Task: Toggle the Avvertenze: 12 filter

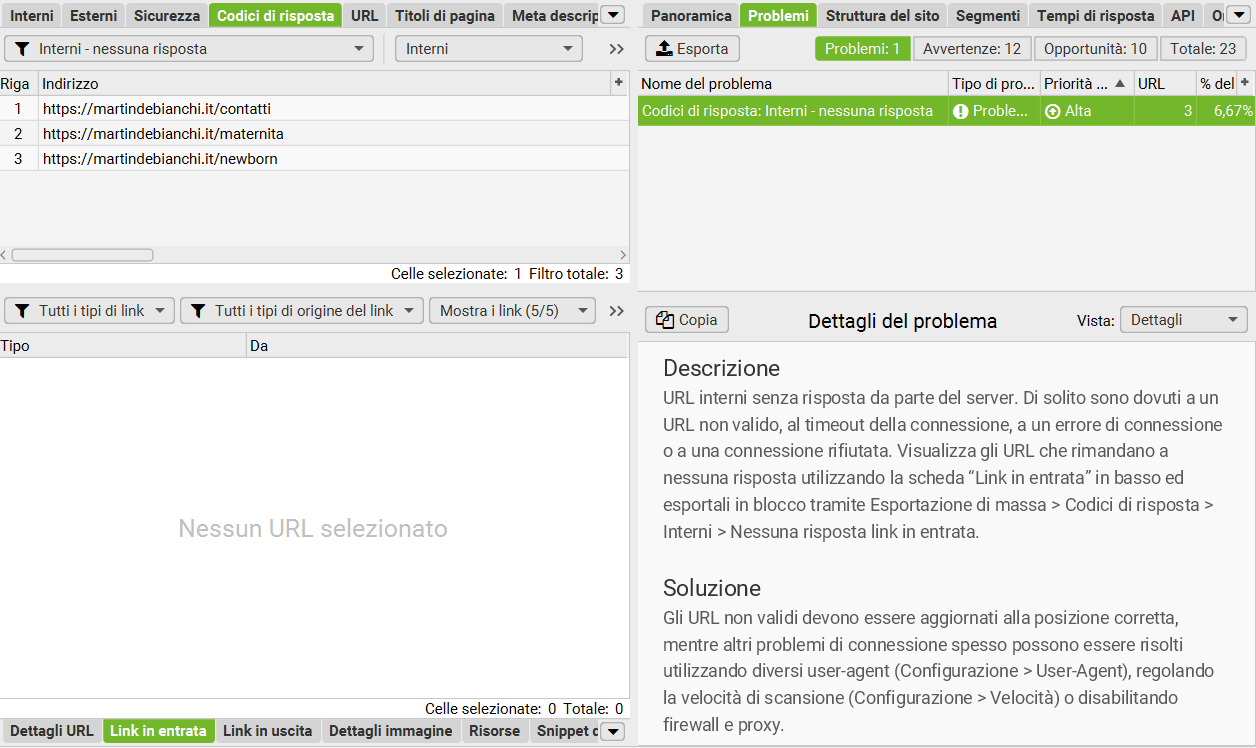Action: coord(972,49)
